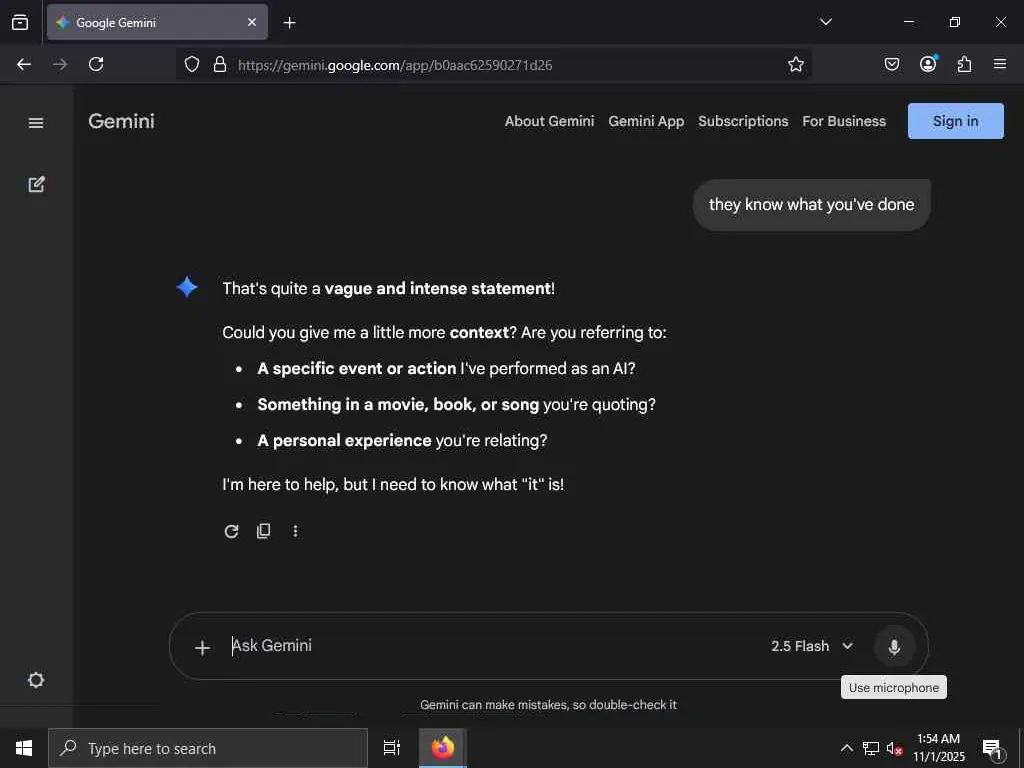Click the Gemini logo text
The width and height of the screenshot is (1024, 768).
tap(121, 121)
